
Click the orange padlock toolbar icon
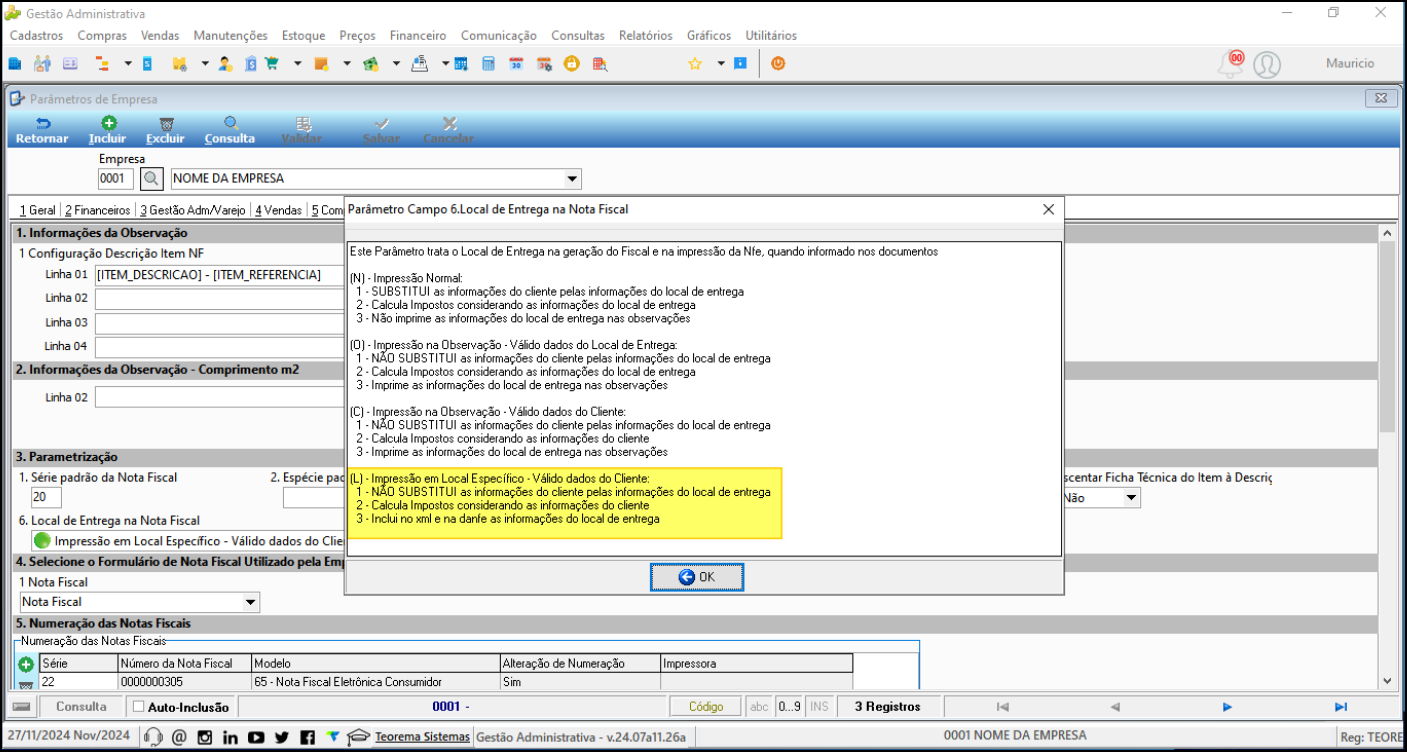click(x=571, y=63)
